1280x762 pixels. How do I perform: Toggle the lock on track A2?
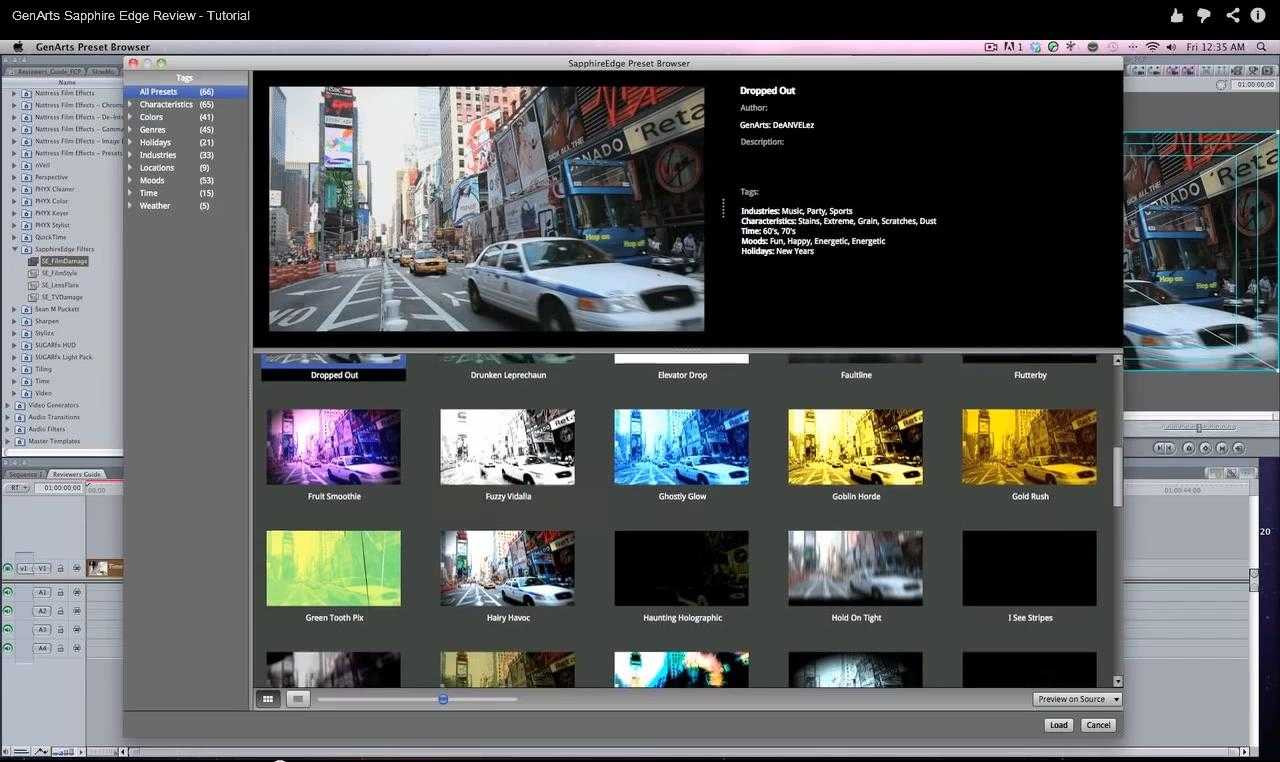60,611
